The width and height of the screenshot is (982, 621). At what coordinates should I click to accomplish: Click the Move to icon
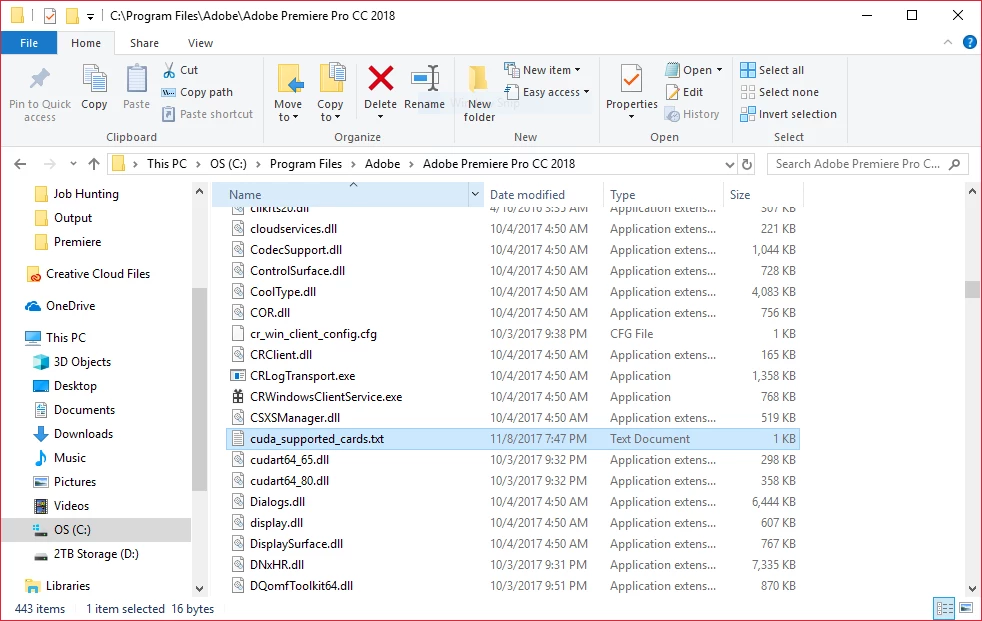pyautogui.click(x=289, y=80)
